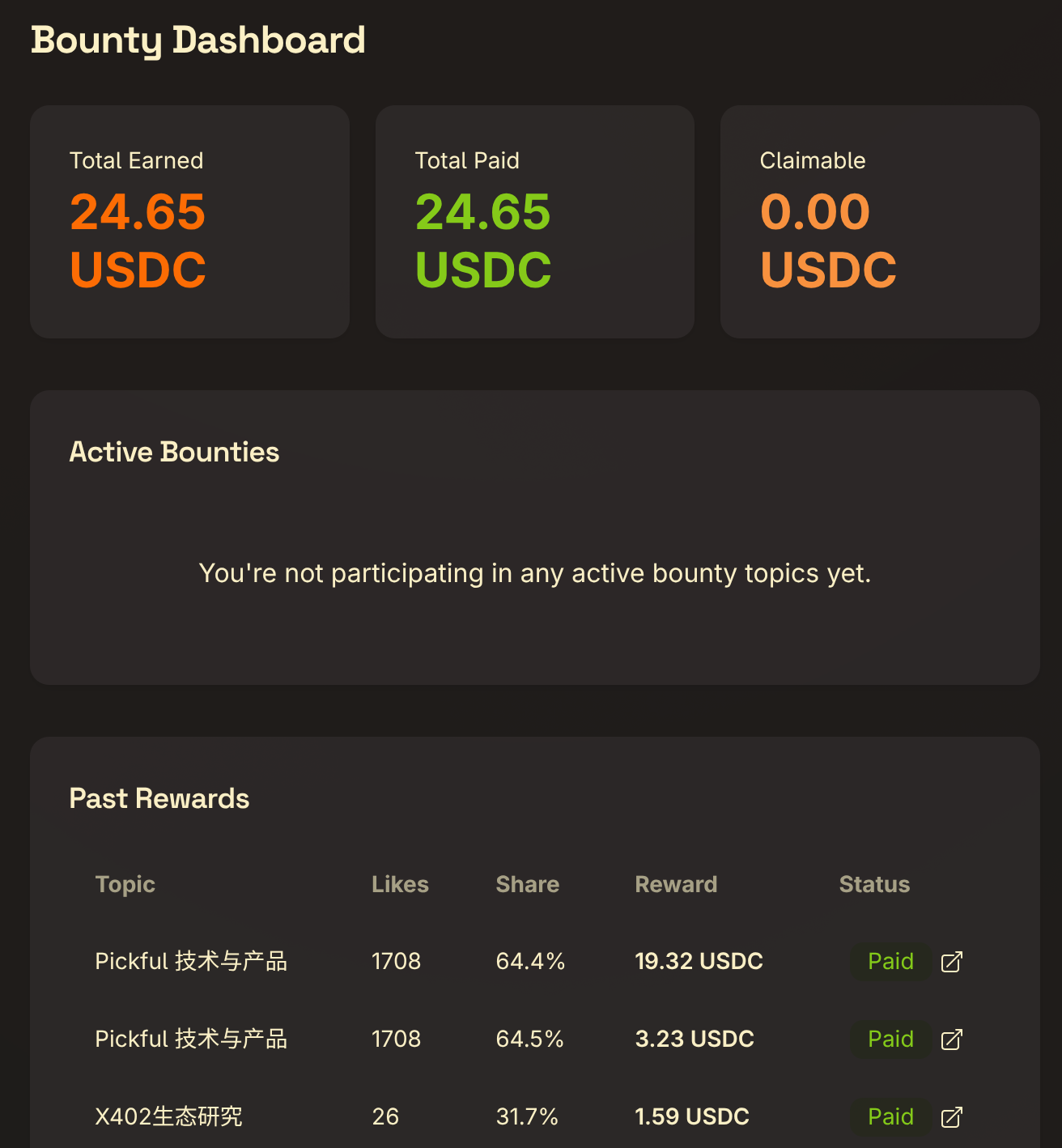Sort by the Likes column header
The width and height of the screenshot is (1062, 1148).
click(400, 885)
